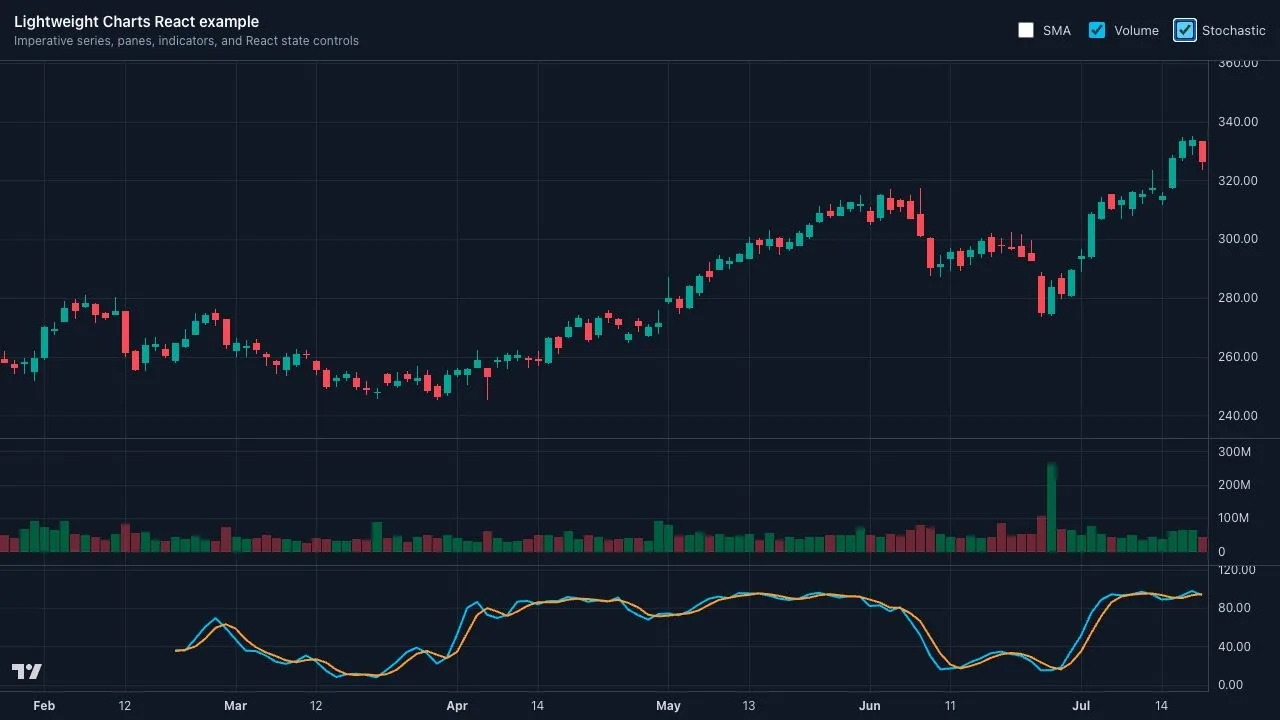Click the 320.00 price axis label
The height and width of the screenshot is (720, 1280).
click(1238, 181)
